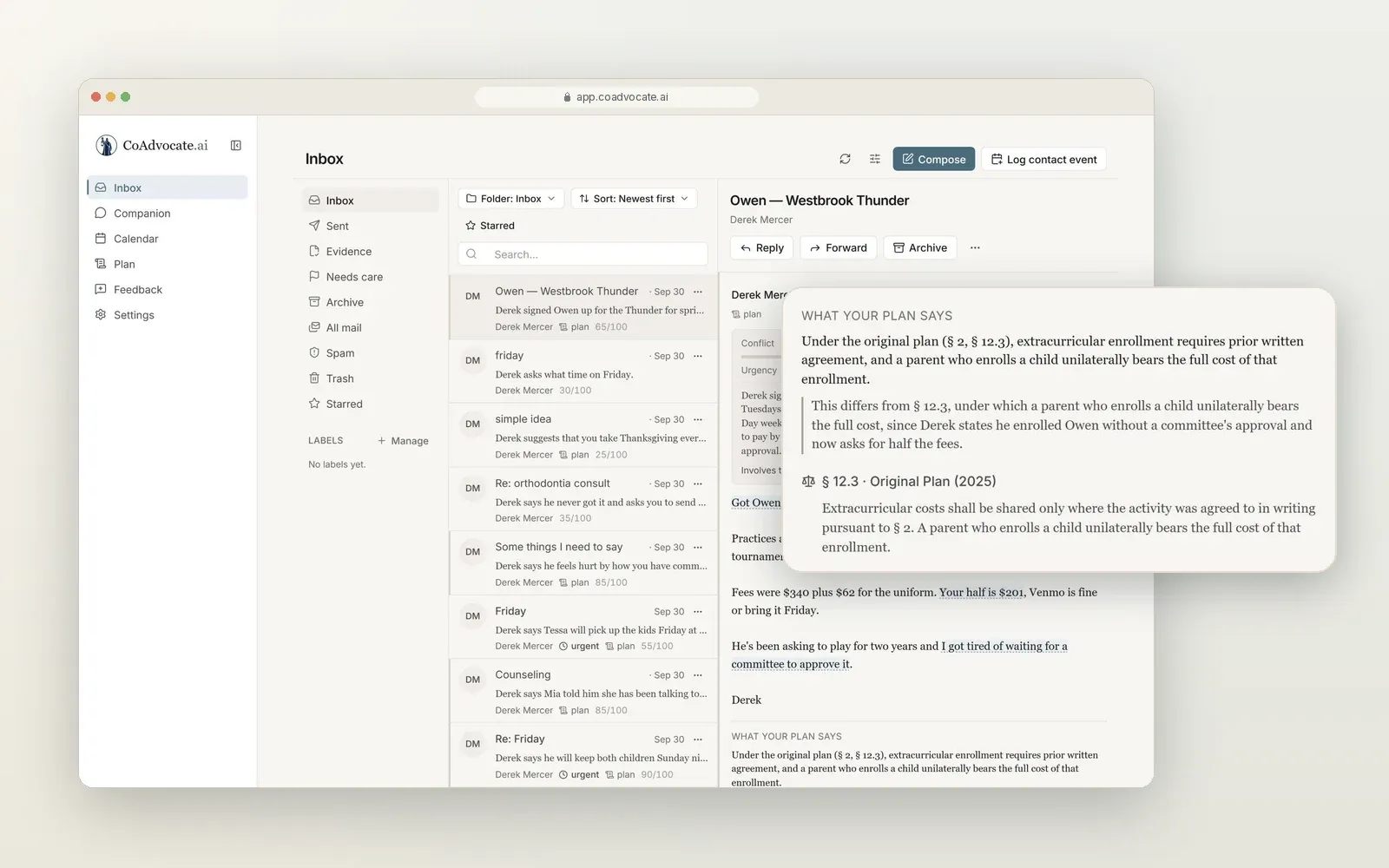The width and height of the screenshot is (1389, 868).
Task: Click Manage labels link
Action: click(403, 441)
